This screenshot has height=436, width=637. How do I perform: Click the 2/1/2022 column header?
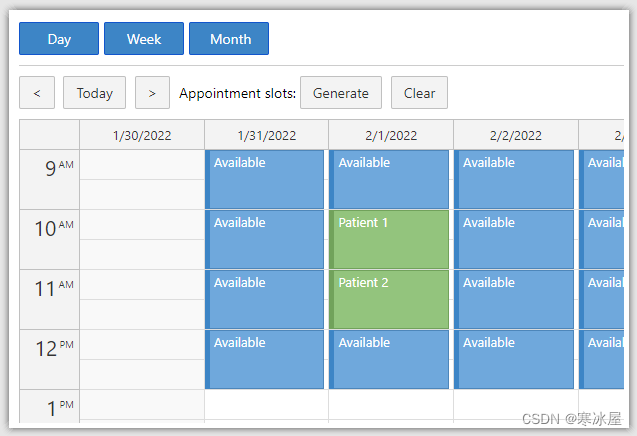pyautogui.click(x=391, y=135)
